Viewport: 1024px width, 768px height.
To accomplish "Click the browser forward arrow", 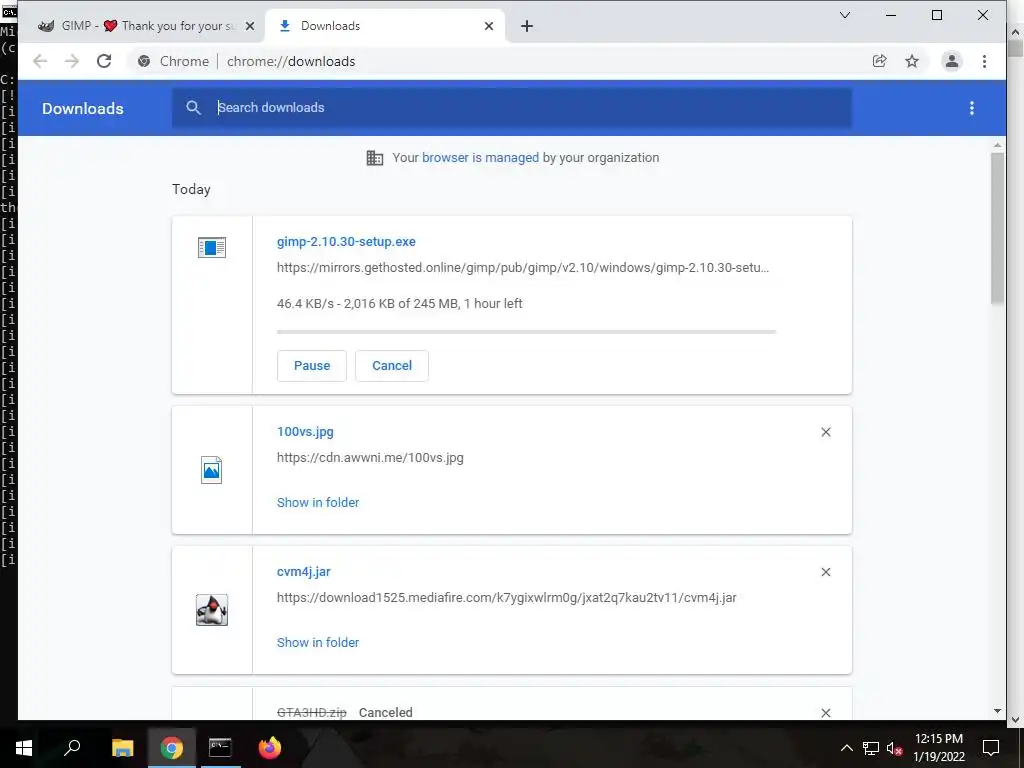I will pyautogui.click(x=72, y=61).
